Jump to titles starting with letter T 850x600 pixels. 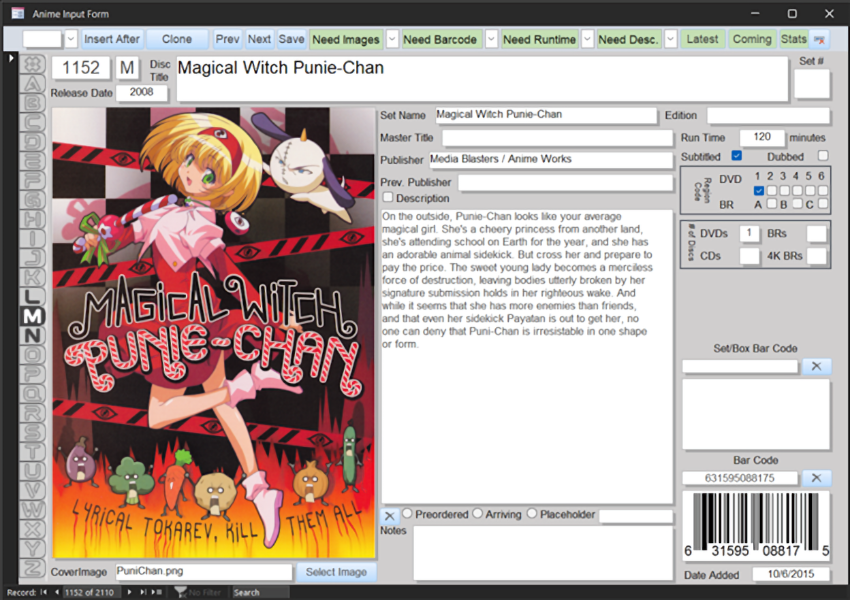(33, 451)
